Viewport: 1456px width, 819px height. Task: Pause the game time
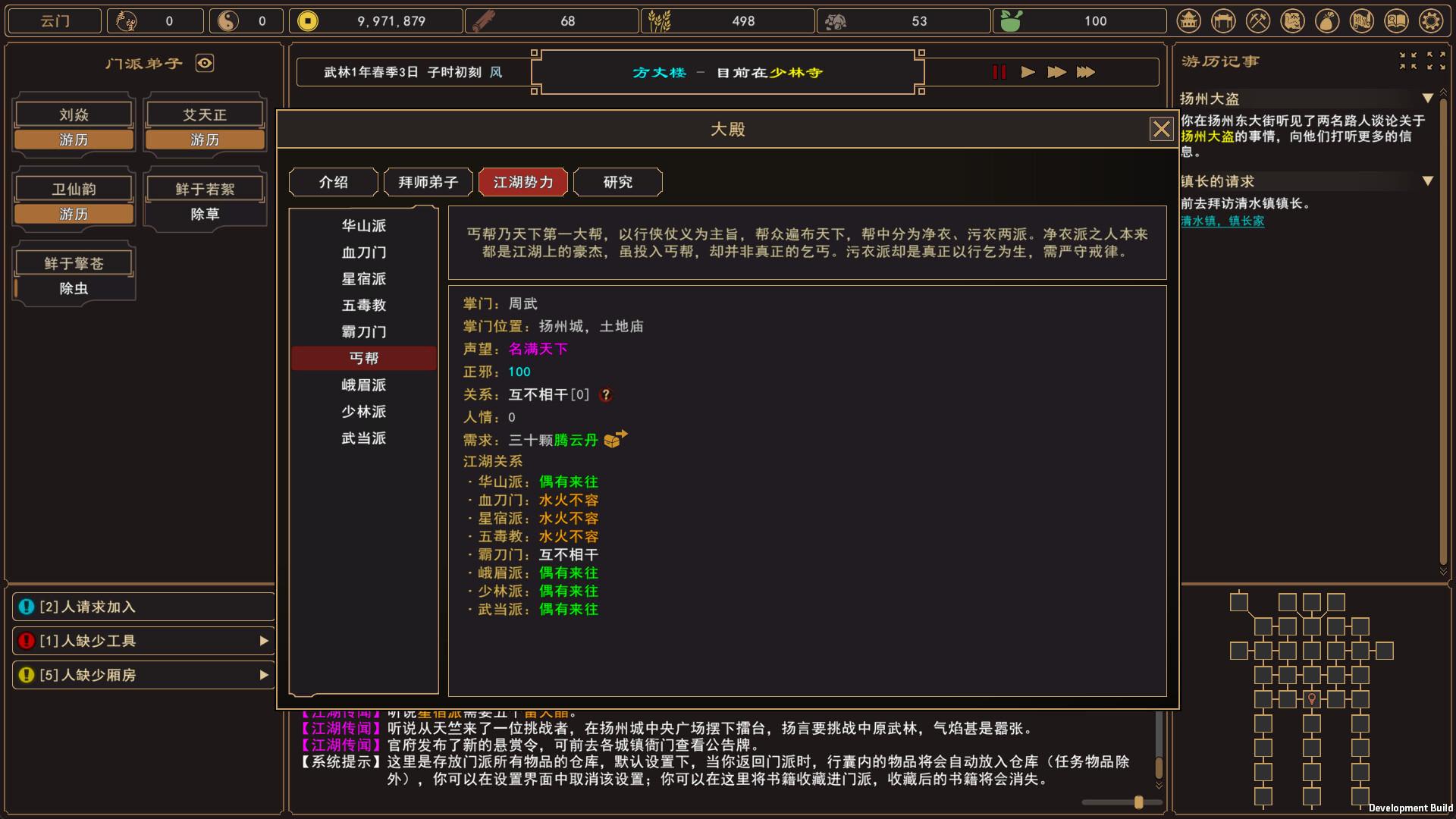click(999, 72)
